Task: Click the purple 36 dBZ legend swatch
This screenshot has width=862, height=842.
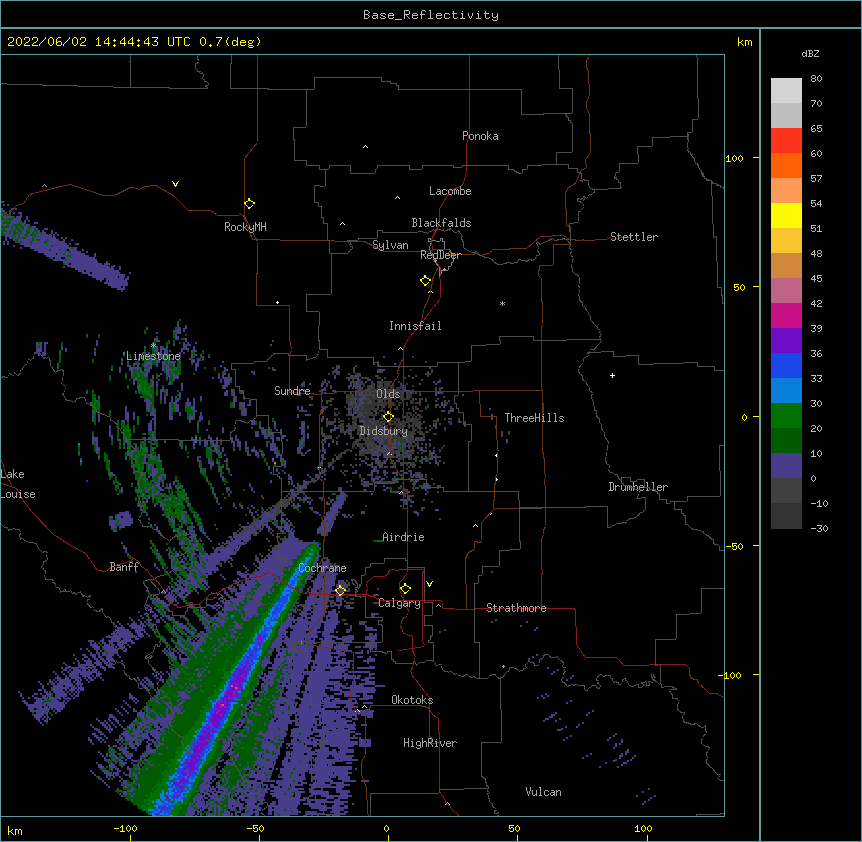Action: (x=786, y=341)
